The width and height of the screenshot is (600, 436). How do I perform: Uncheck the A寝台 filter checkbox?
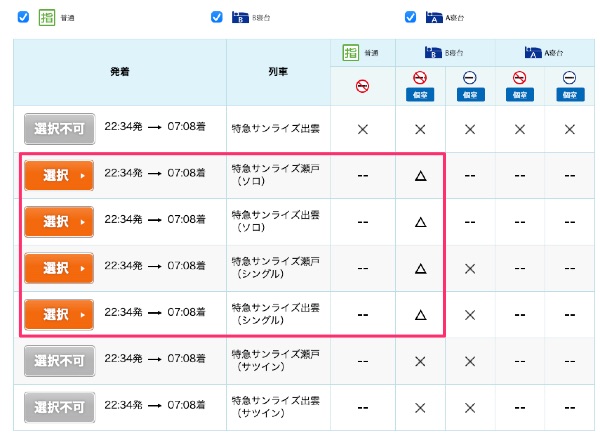[x=410, y=16]
